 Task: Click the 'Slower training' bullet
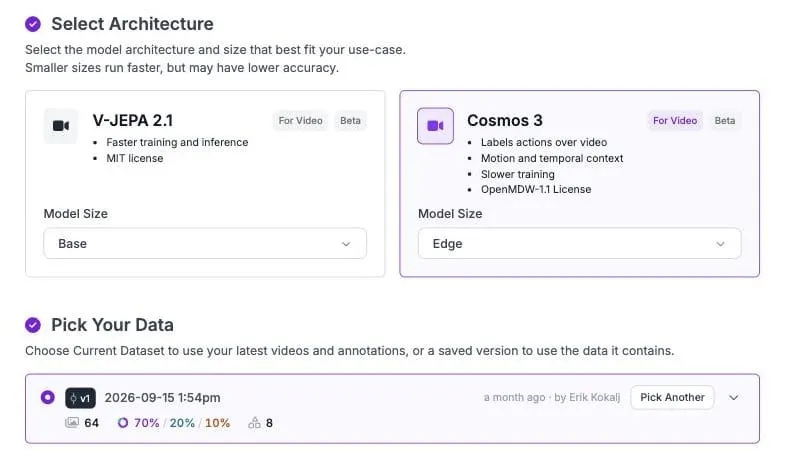point(518,174)
